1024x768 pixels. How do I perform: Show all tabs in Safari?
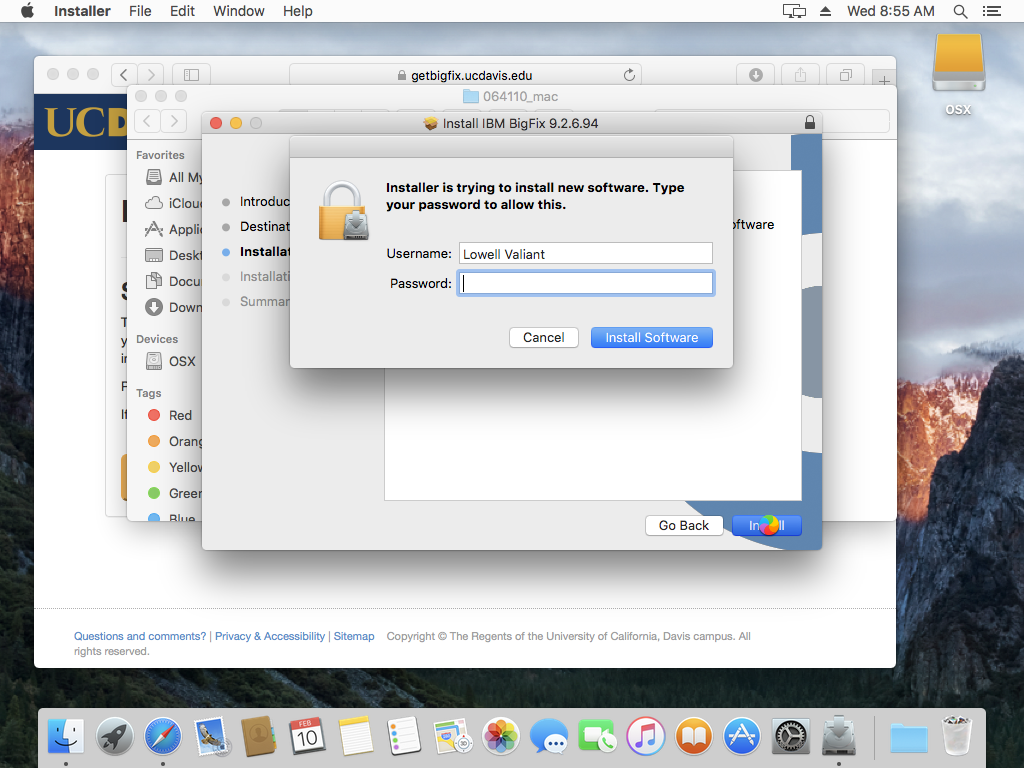pos(846,75)
